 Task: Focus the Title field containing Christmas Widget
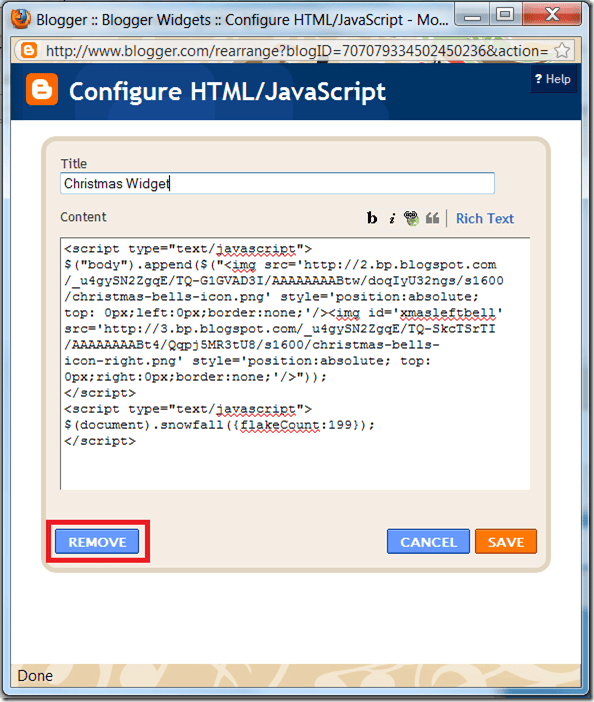[x=278, y=184]
